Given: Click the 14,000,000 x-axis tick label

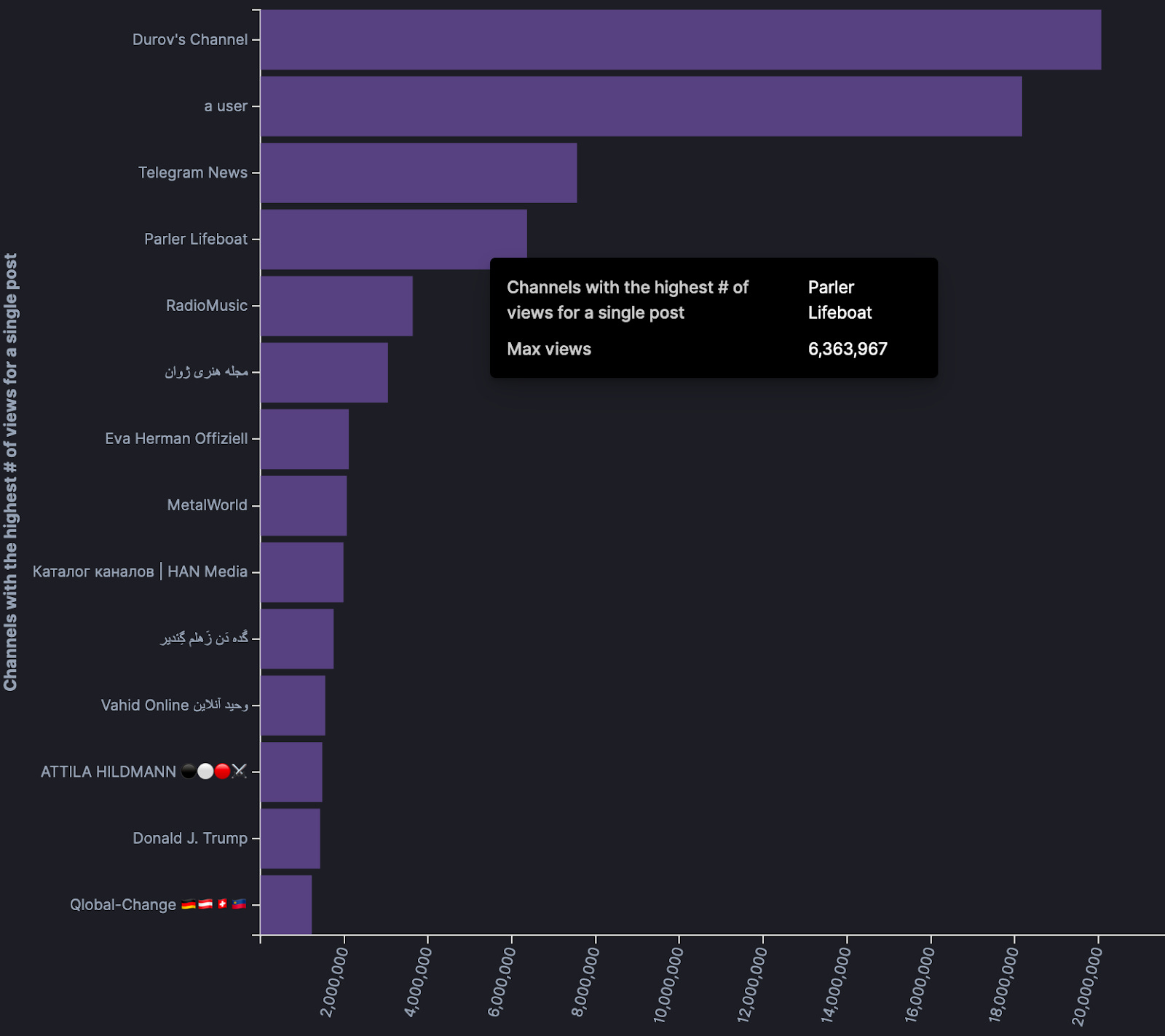Looking at the screenshot, I should point(836,985).
